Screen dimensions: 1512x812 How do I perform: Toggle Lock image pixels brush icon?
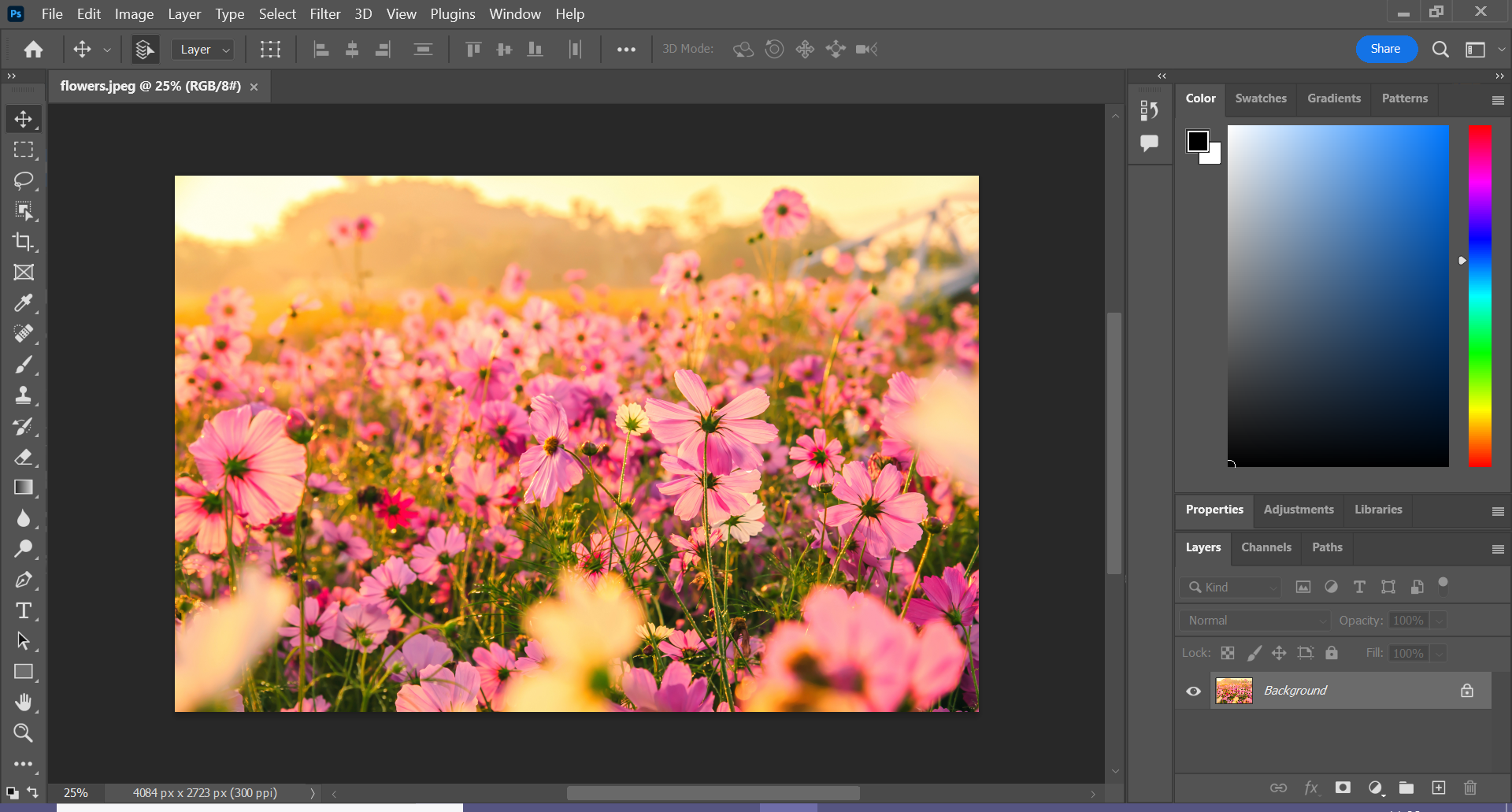point(1254,653)
